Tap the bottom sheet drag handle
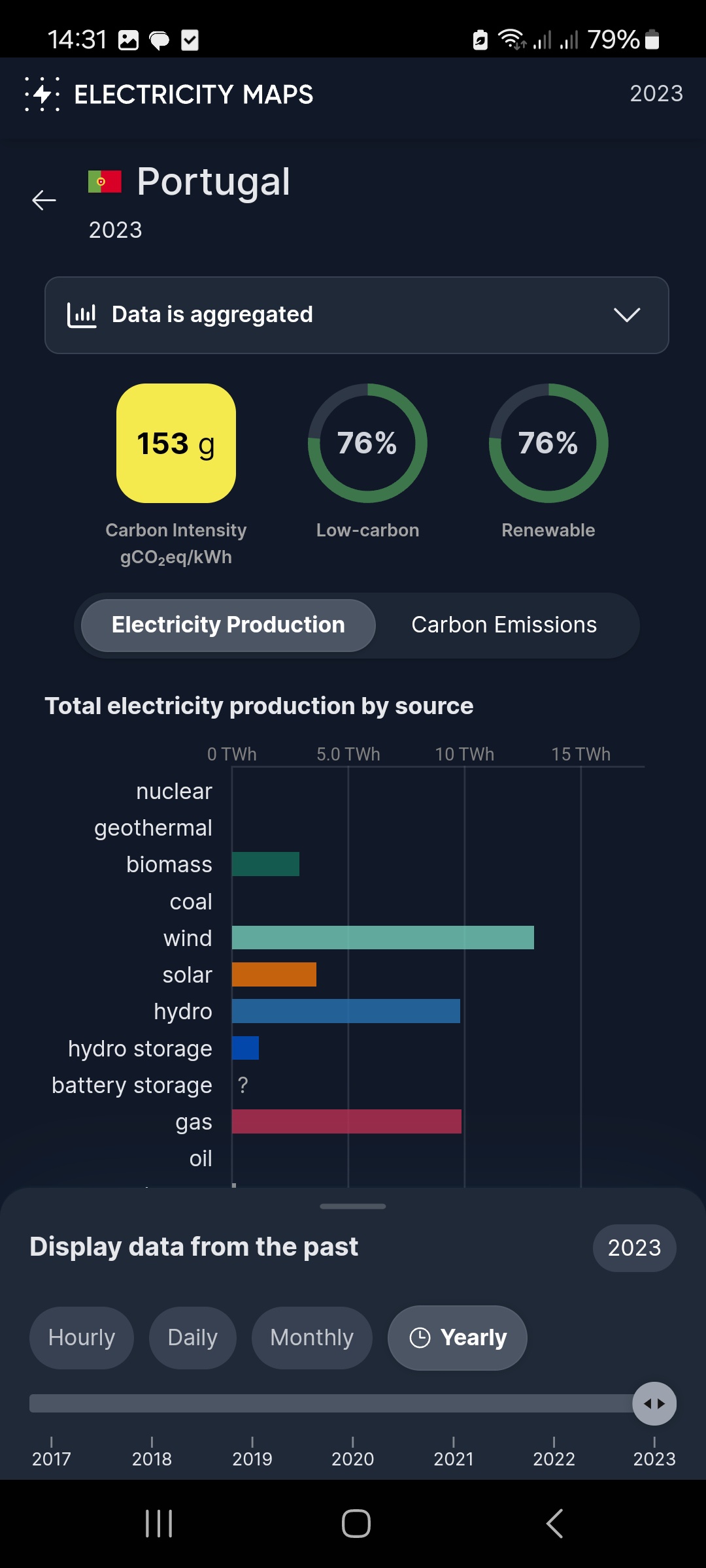706x1568 pixels. pyautogui.click(x=353, y=1206)
